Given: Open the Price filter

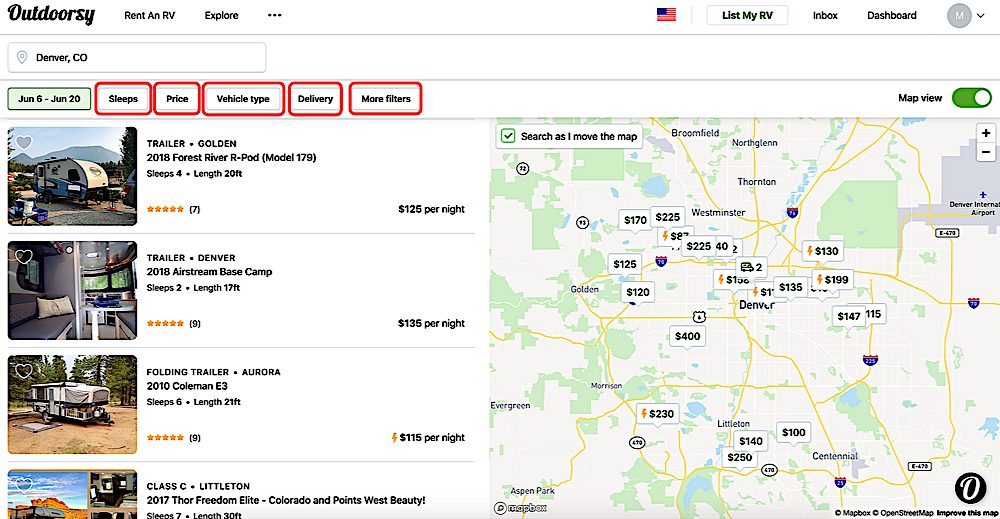Looking at the screenshot, I should [x=177, y=99].
